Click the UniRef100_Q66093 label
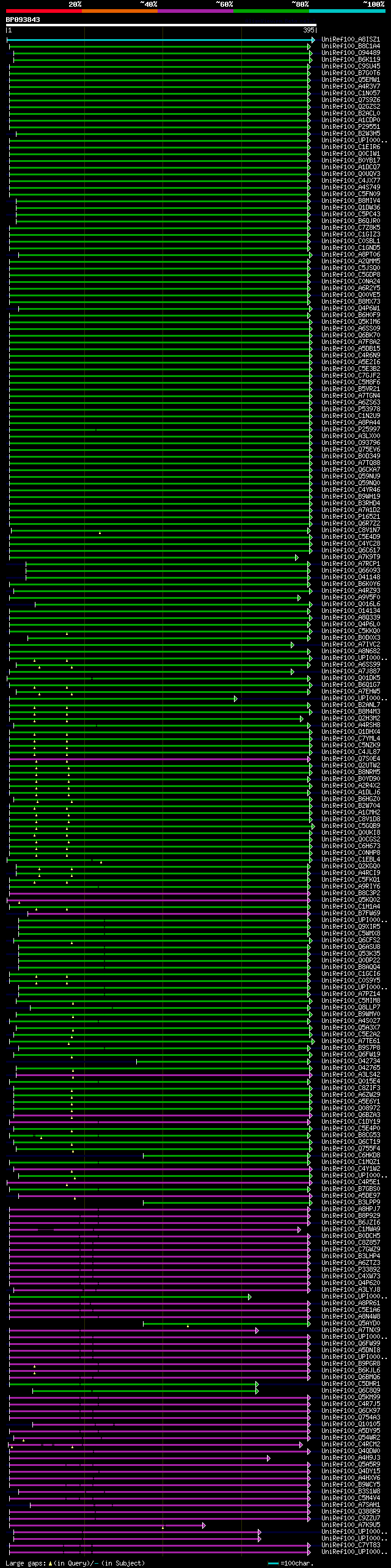 click(351, 571)
